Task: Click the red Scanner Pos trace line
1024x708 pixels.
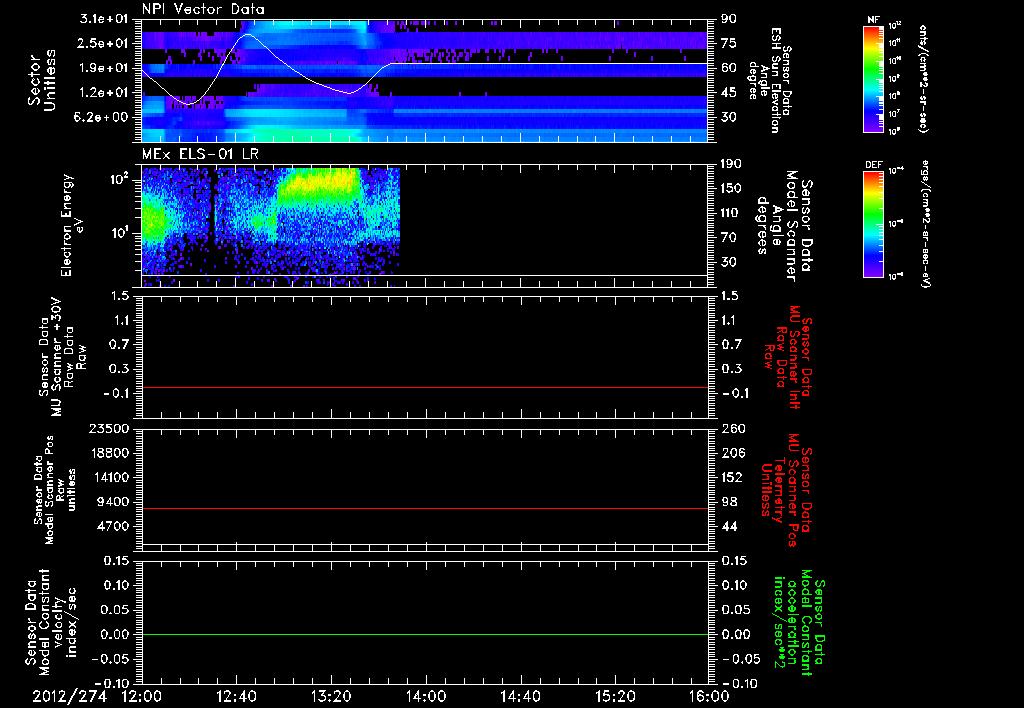Action: 424,508
